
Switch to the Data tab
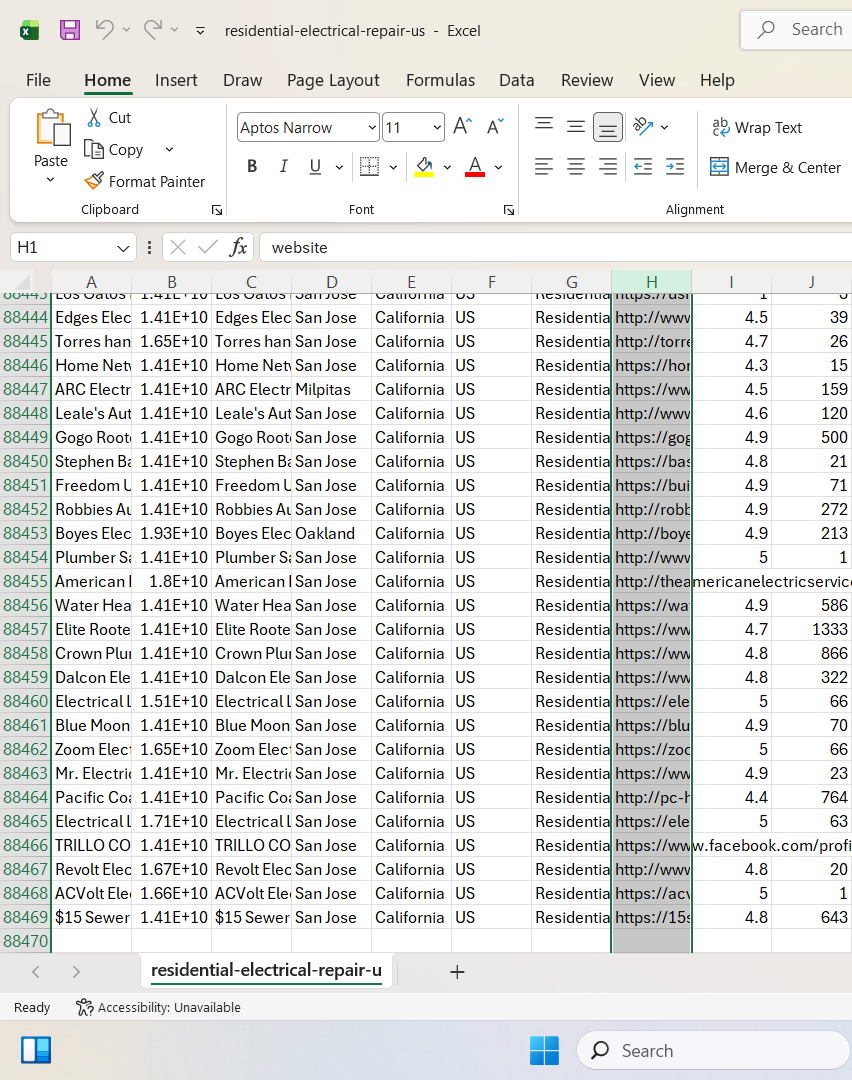(517, 80)
